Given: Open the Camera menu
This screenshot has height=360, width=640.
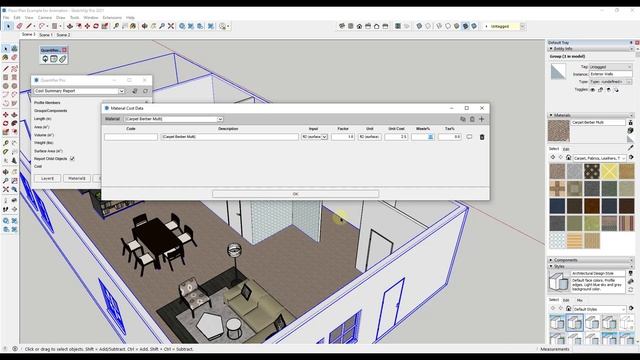Looking at the screenshot, I should [x=45, y=18].
